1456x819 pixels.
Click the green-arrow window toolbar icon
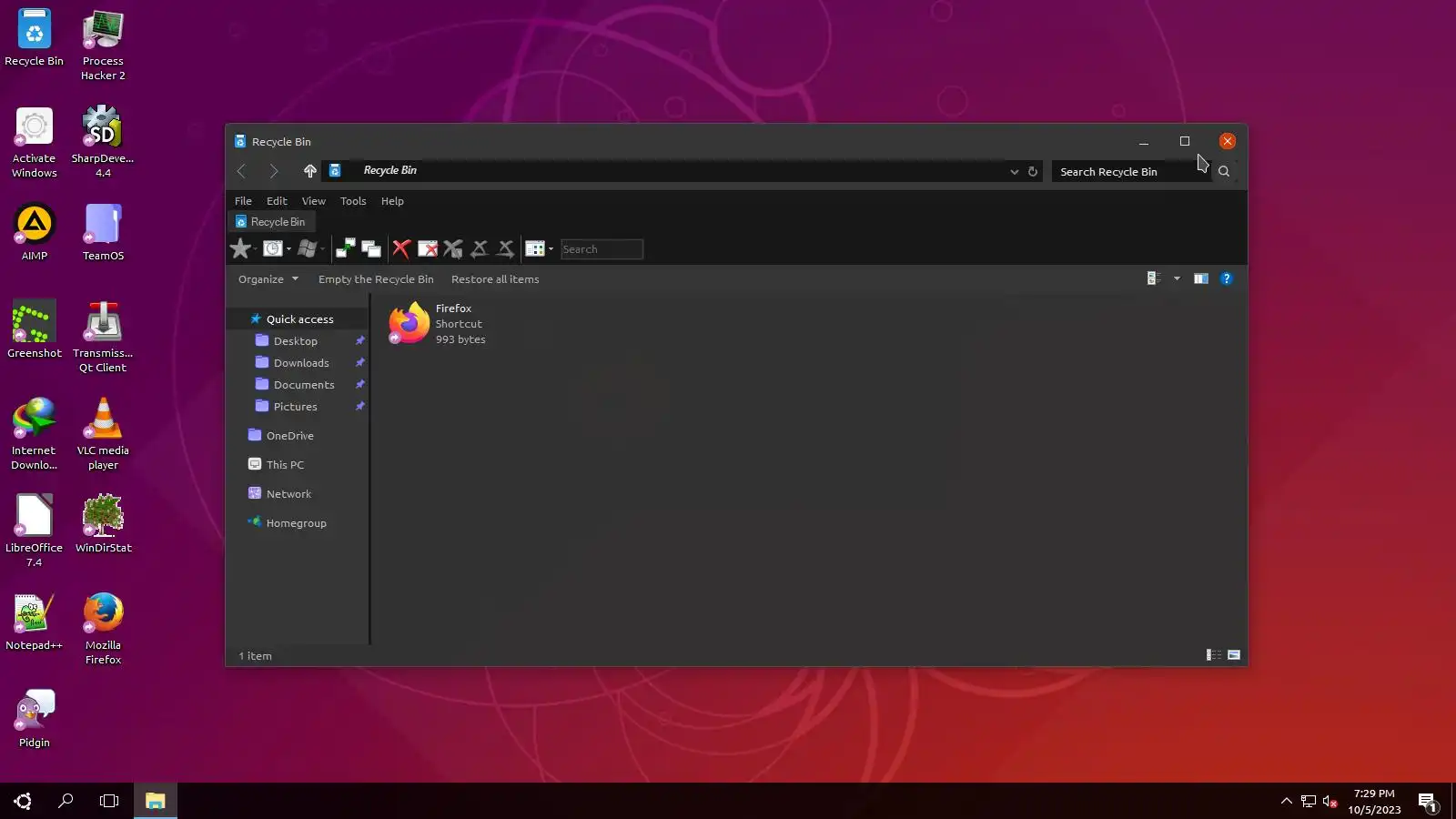point(345,248)
